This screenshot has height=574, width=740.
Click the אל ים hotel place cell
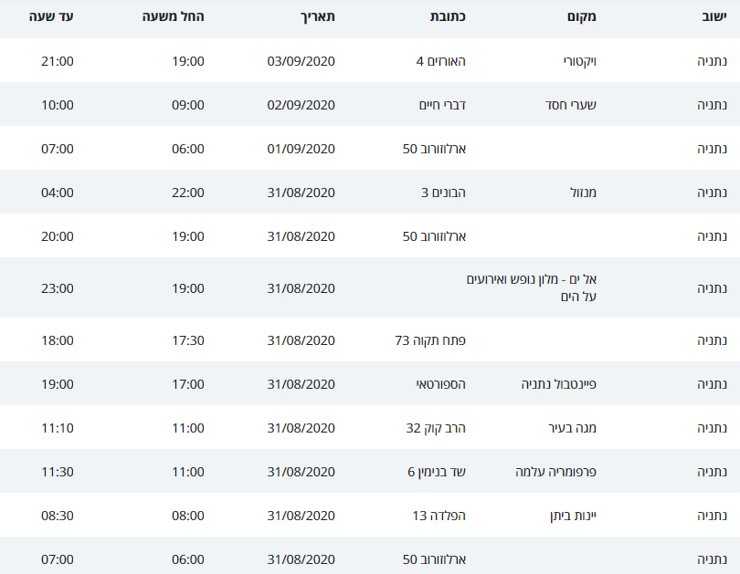click(x=531, y=288)
